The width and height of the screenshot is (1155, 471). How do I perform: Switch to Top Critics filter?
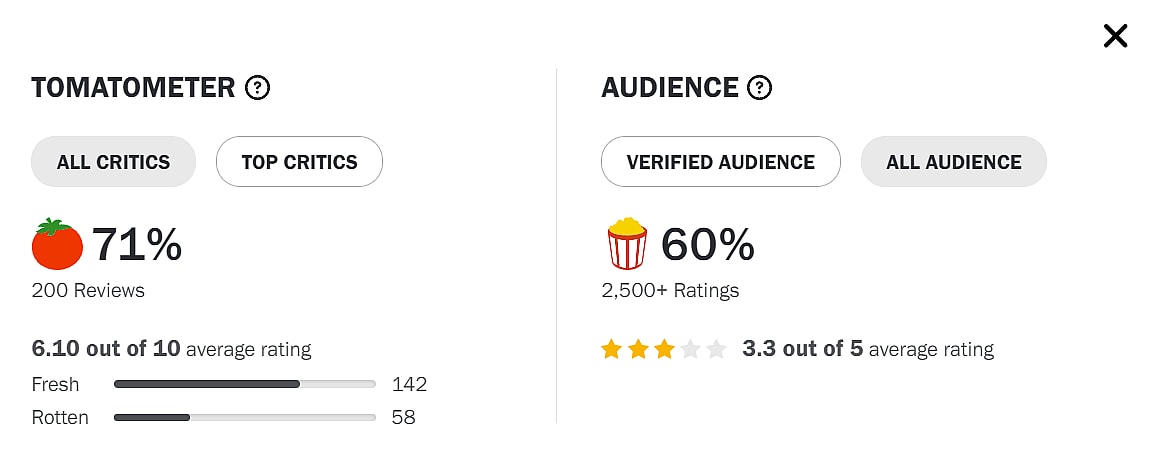point(299,162)
